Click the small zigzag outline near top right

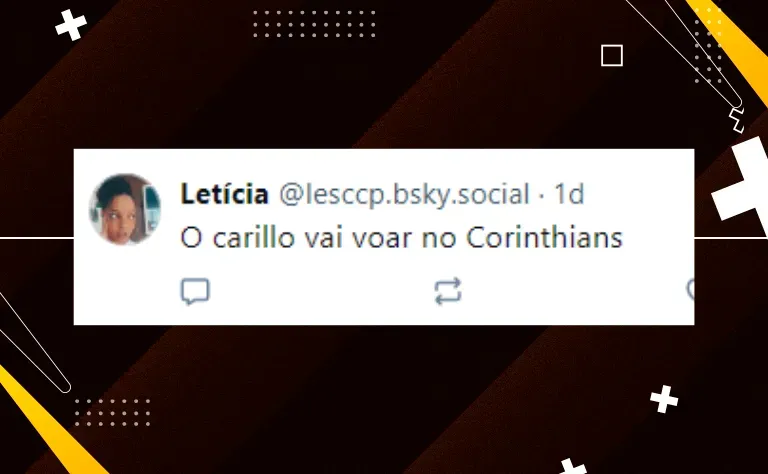click(x=737, y=120)
